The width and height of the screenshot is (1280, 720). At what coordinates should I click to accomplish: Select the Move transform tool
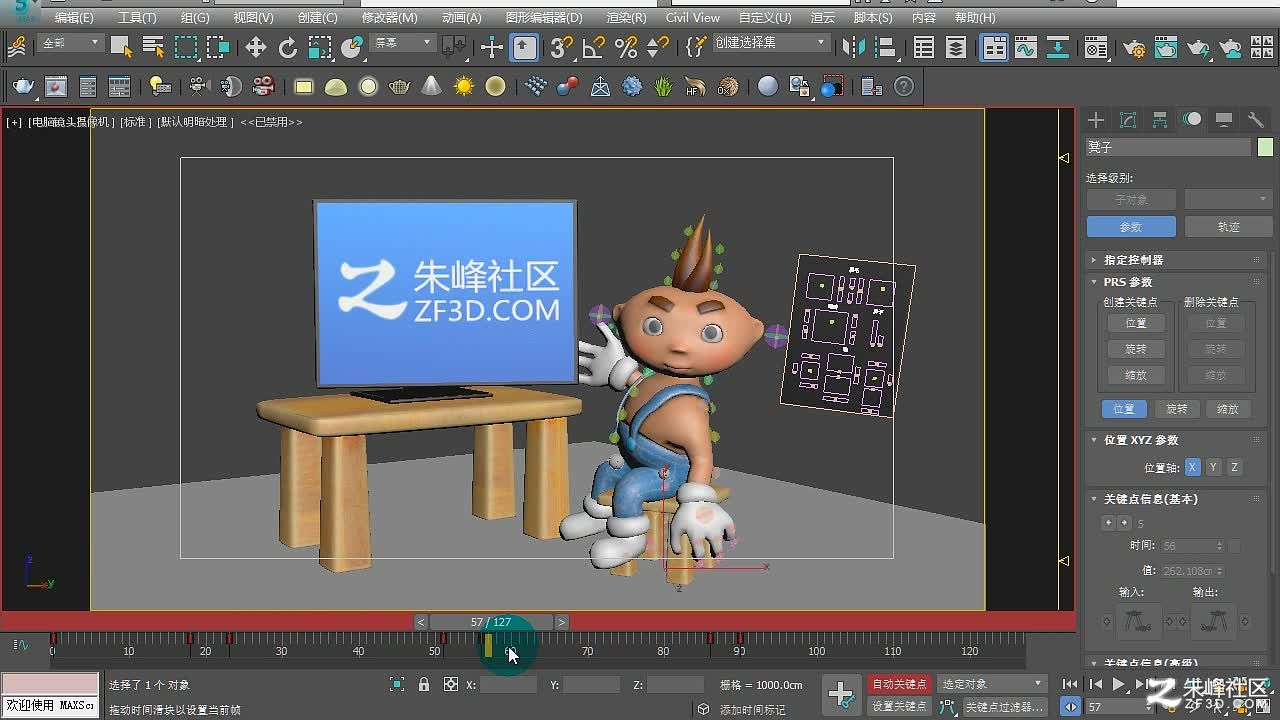click(256, 47)
